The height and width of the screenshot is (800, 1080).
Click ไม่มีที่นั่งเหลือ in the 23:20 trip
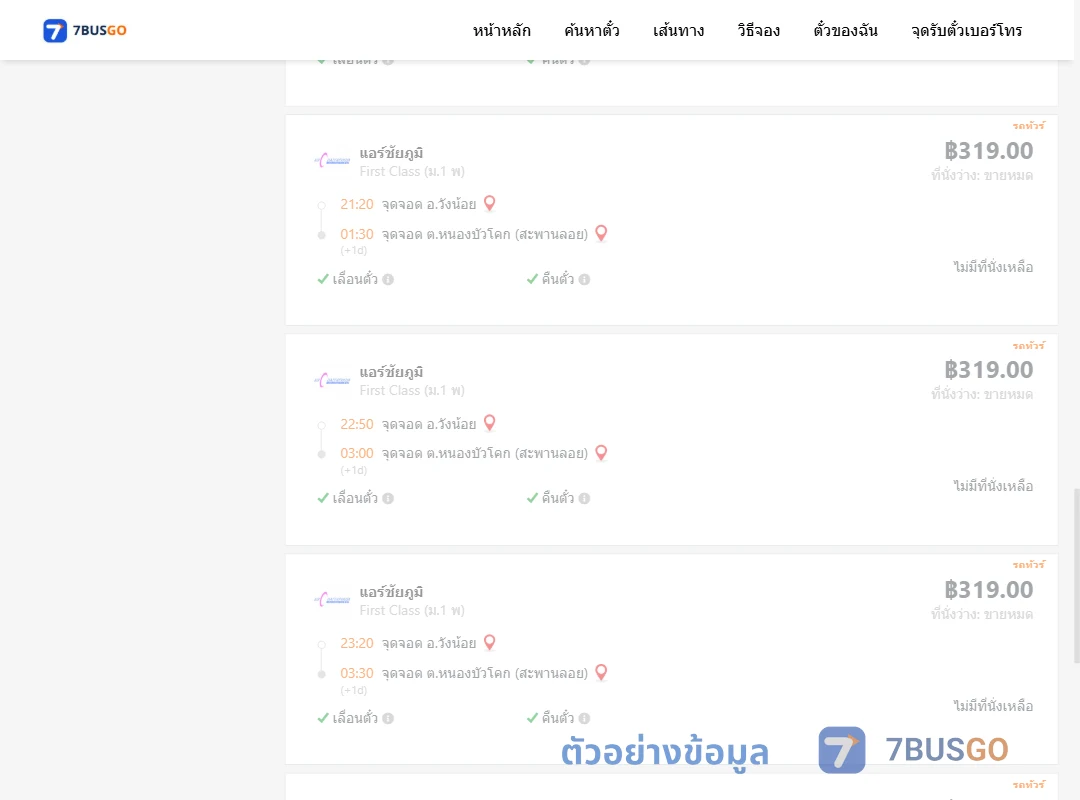tap(993, 706)
